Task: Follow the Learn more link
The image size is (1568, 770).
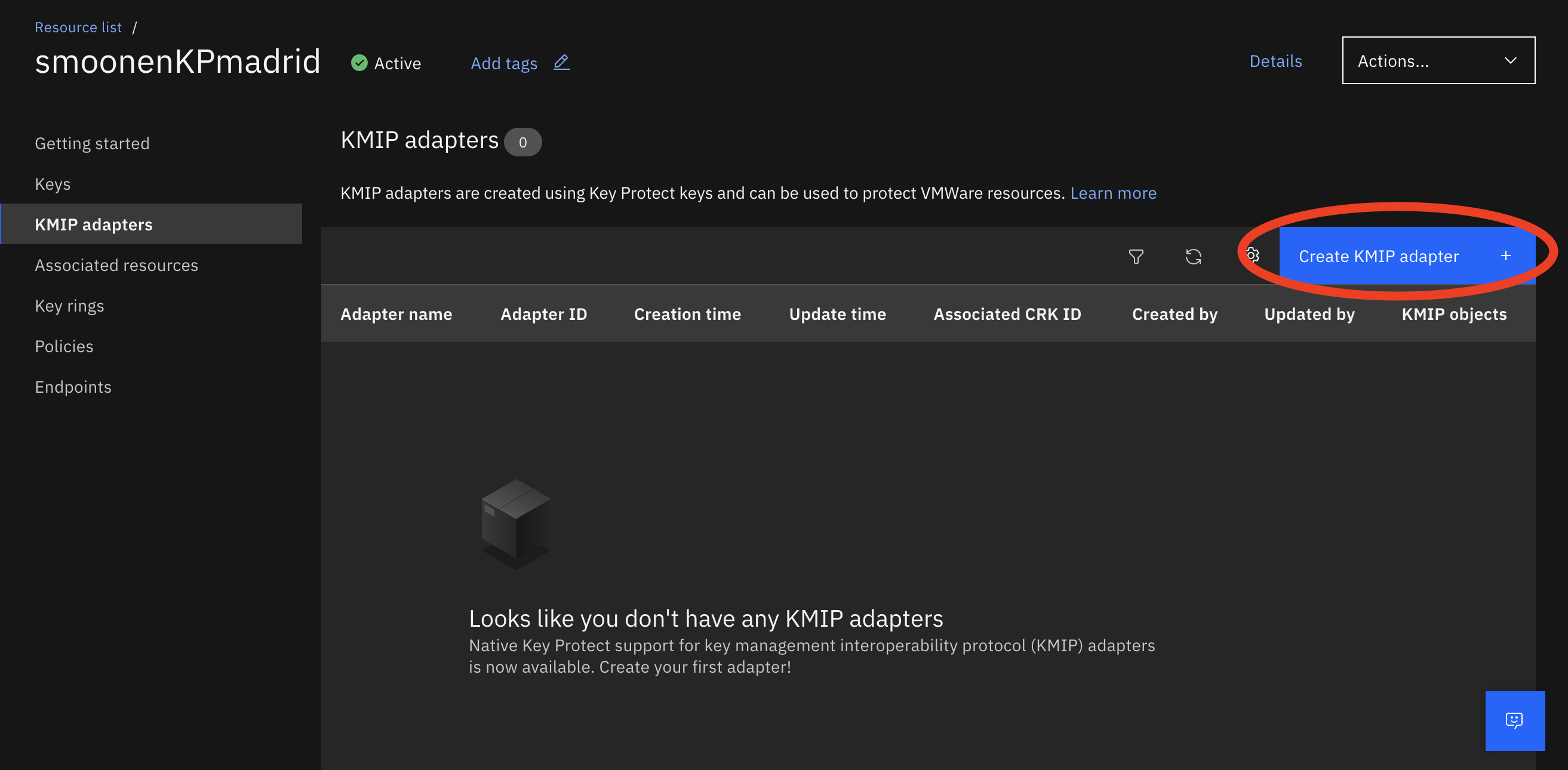Action: [x=1112, y=193]
